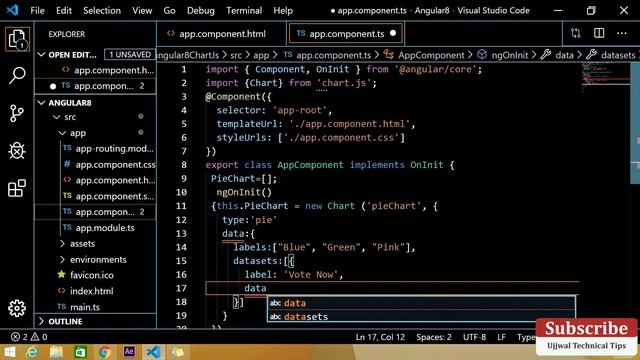Click line number 8 in gutter

click(x=184, y=165)
